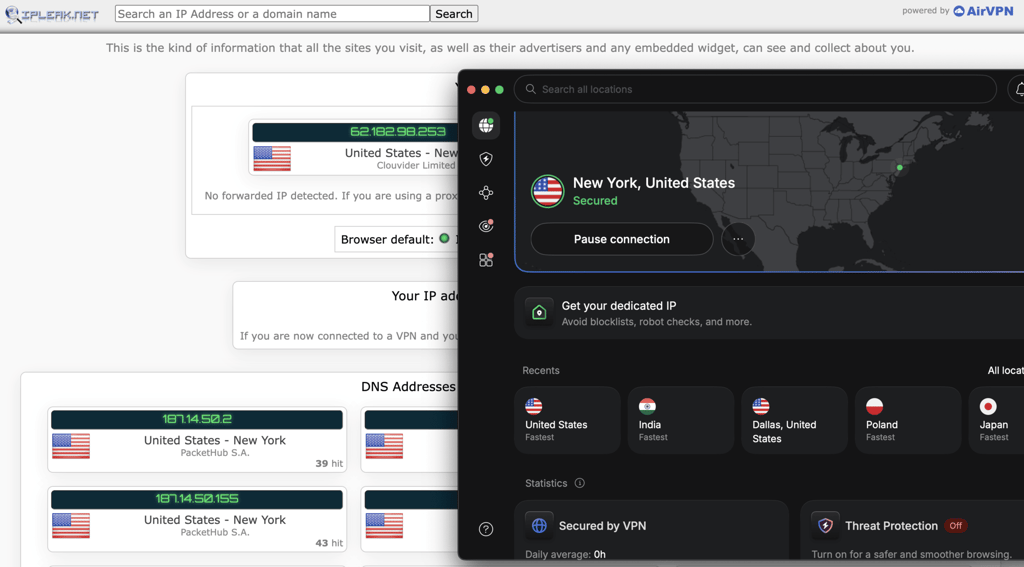This screenshot has height=567, width=1024.
Task: Click the flag beside DNS 187.14.50.2
Action: (x=71, y=446)
